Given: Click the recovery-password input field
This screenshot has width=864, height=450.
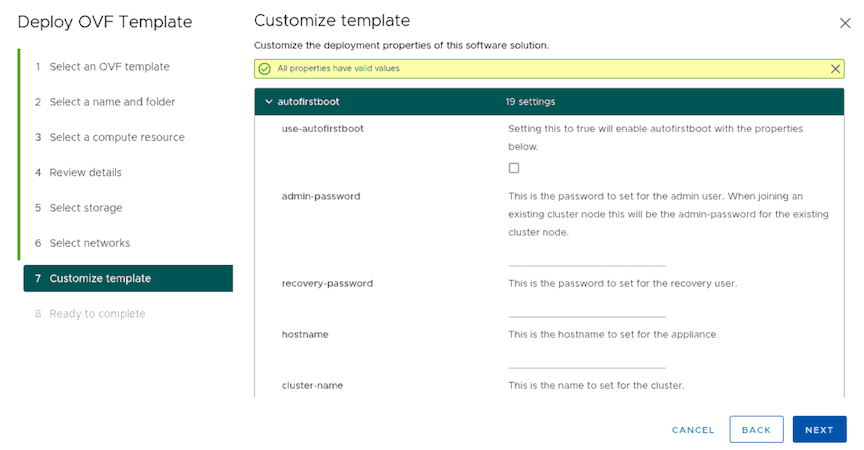Looking at the screenshot, I should click(x=587, y=309).
